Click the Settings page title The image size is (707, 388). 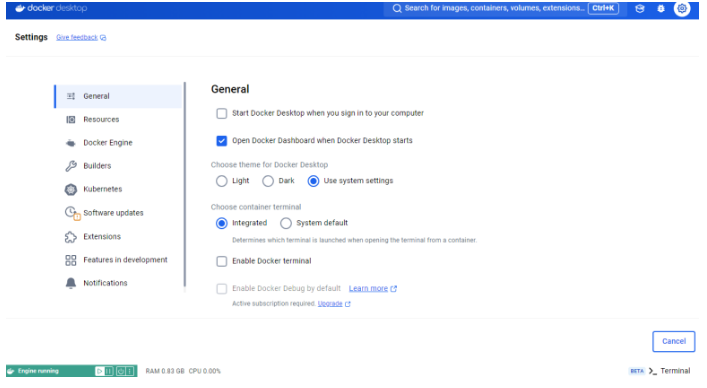tap(31, 37)
